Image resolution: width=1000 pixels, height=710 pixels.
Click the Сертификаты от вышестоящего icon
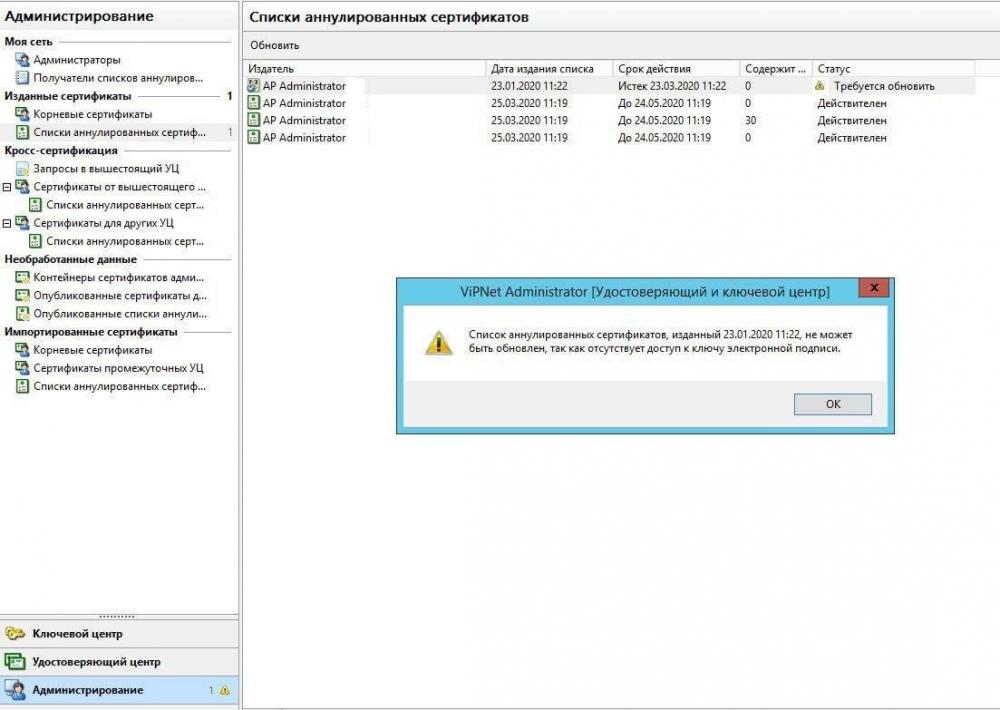[x=22, y=187]
